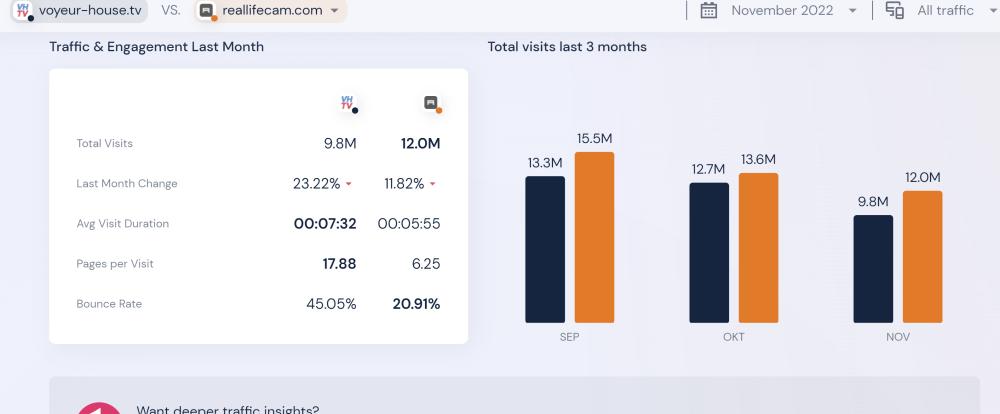Click the orange OKT bar (13.6M)
1000x414 pixels.
click(x=759, y=248)
